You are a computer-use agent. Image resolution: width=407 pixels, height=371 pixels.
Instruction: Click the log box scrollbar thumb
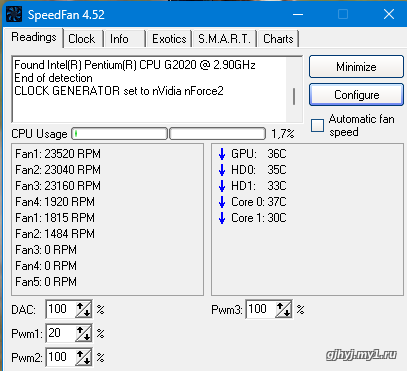[x=294, y=97]
